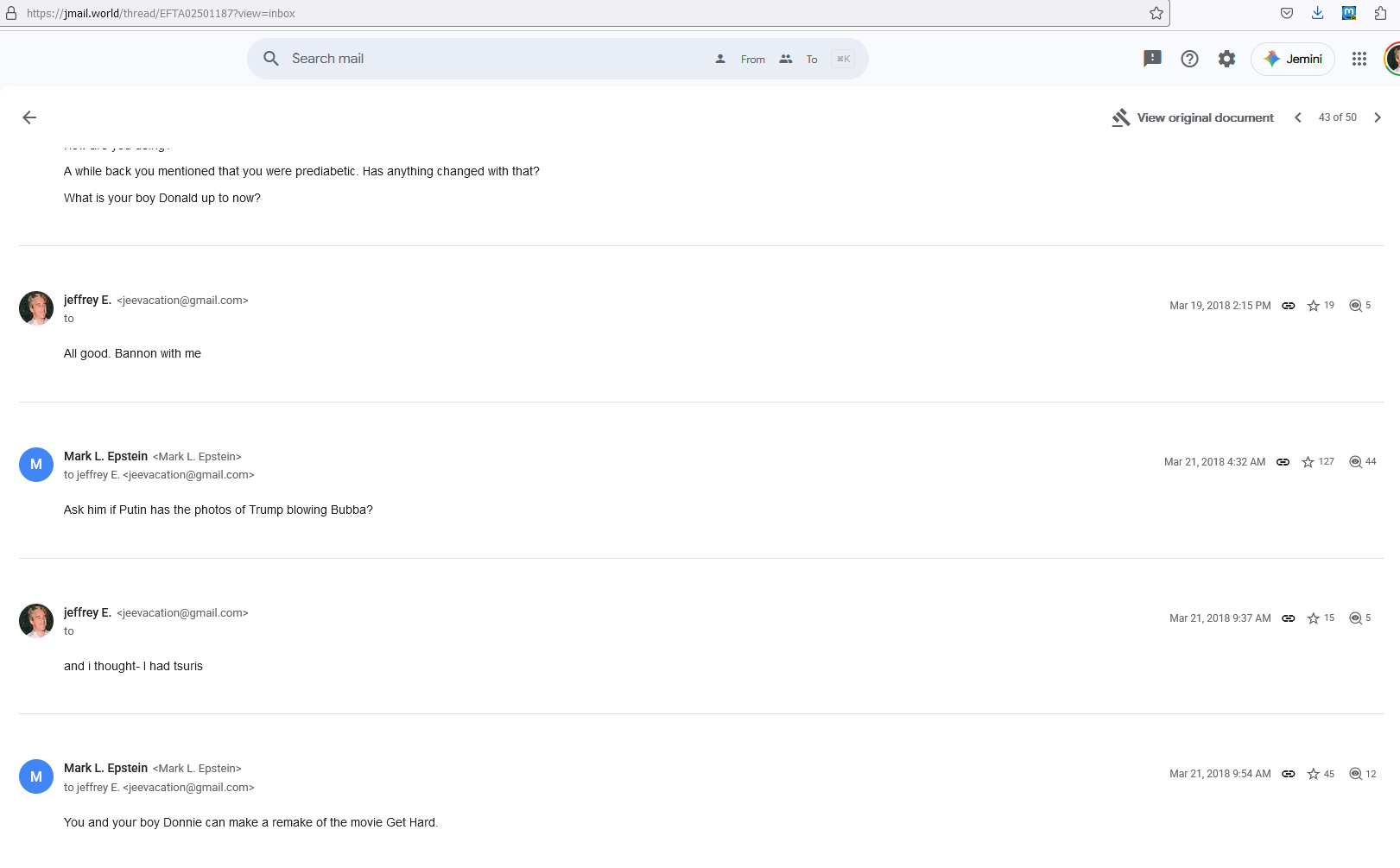This screenshot has height=868, width=1400.
Task: Click M avatar on 4:32 AM message
Action: pyautogui.click(x=36, y=465)
